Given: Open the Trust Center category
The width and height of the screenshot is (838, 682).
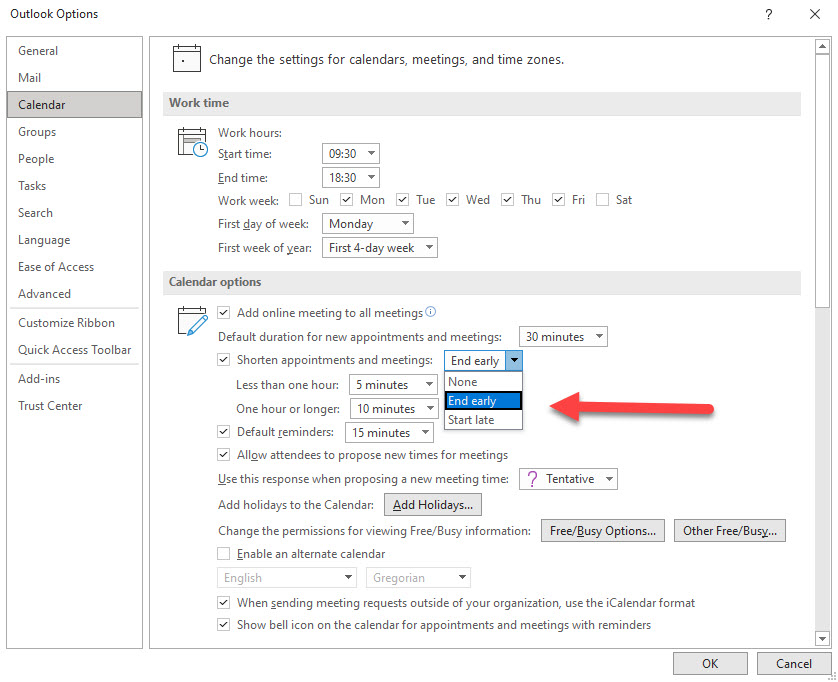Looking at the screenshot, I should (74, 406).
